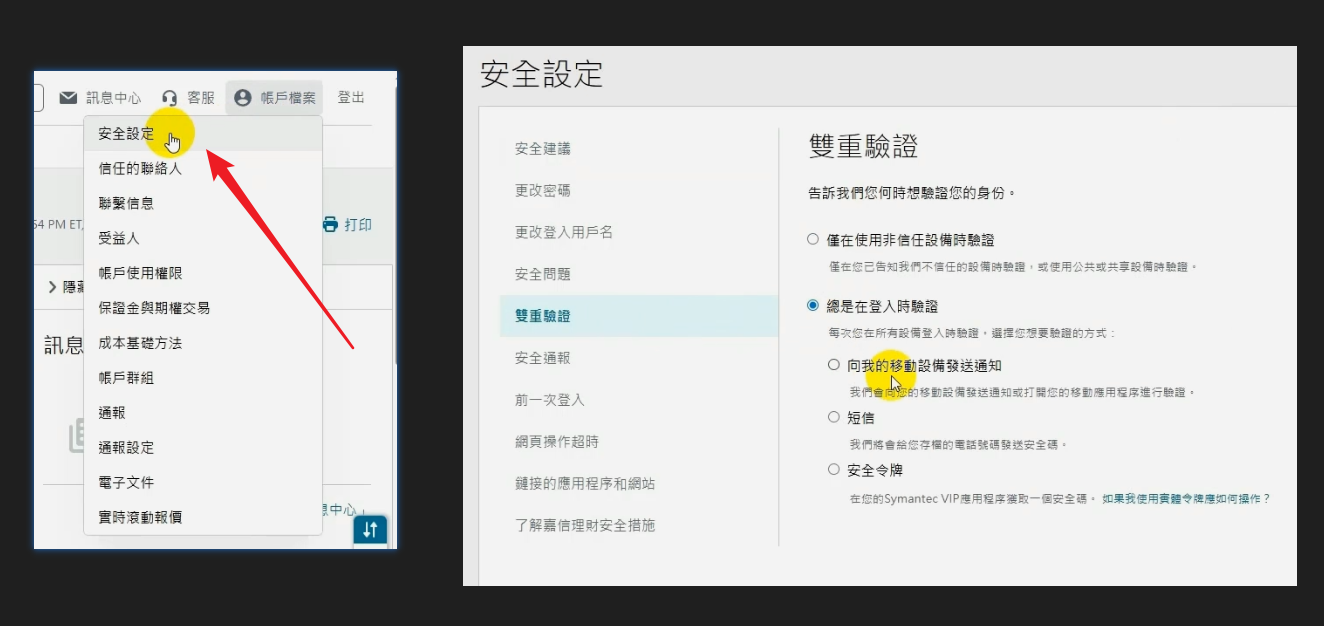Viewport: 1324px width, 626px height.
Task: Click the 打印 print link
Action: [x=358, y=225]
